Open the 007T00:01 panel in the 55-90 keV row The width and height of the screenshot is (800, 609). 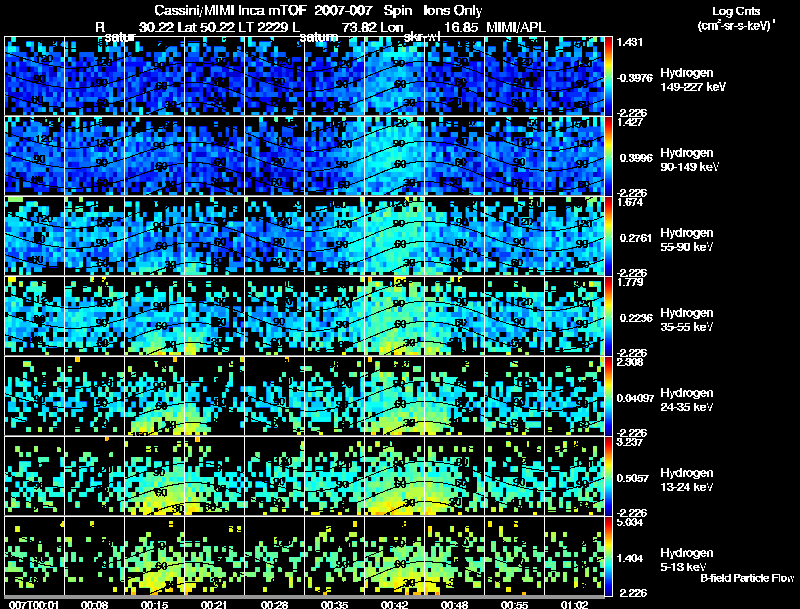pyautogui.click(x=34, y=236)
